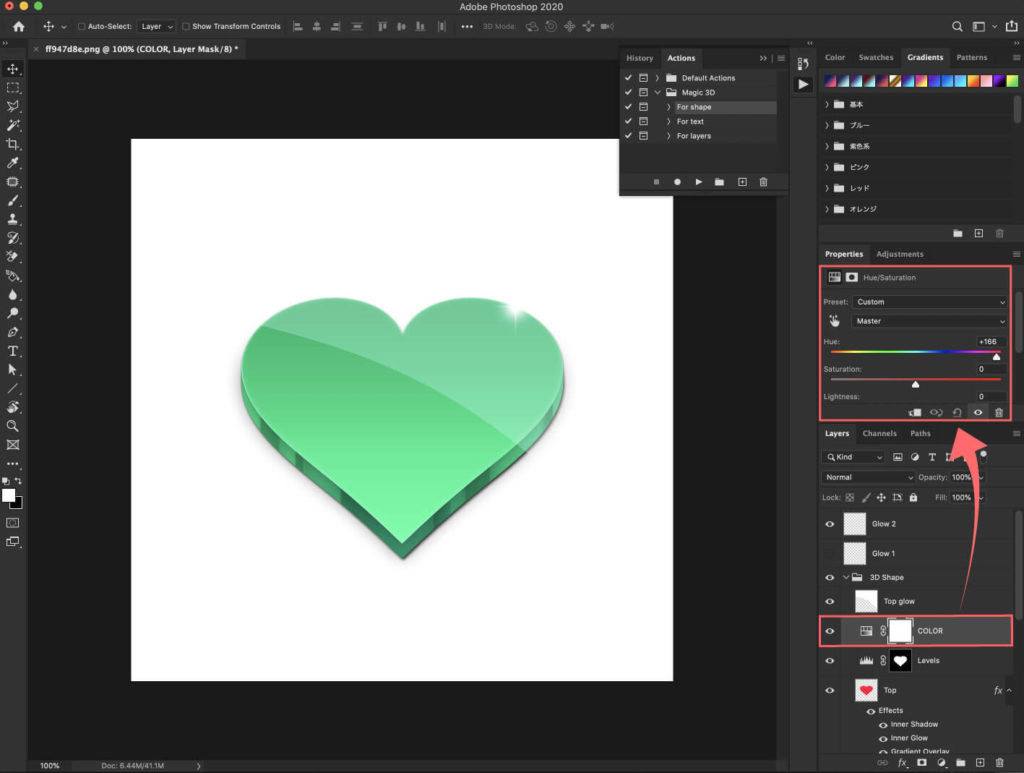This screenshot has height=773, width=1024.
Task: Create new gradient in Gradients panel
Action: click(978, 233)
